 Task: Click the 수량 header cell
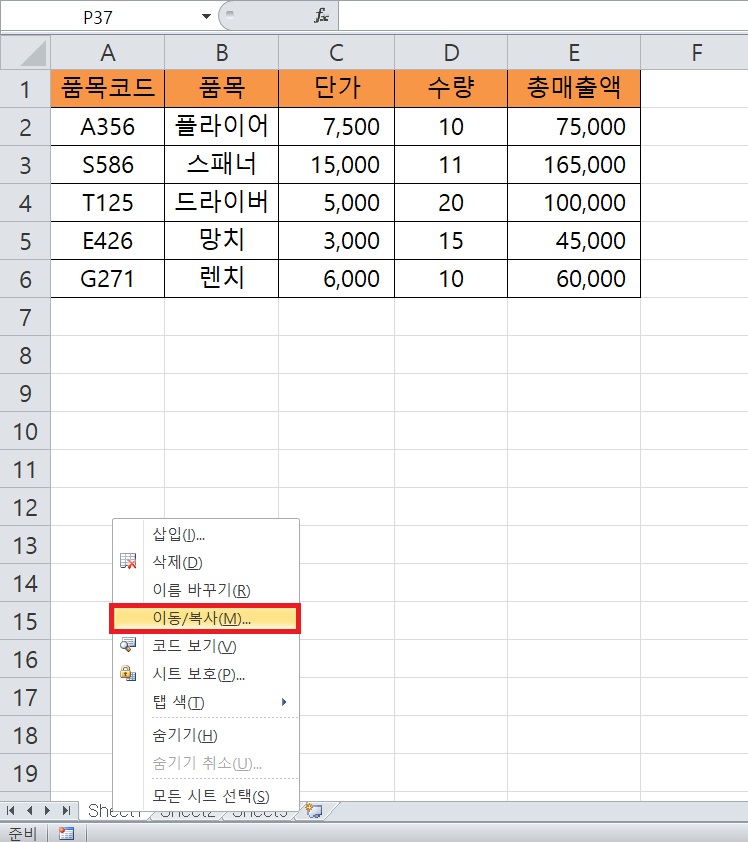coord(451,89)
